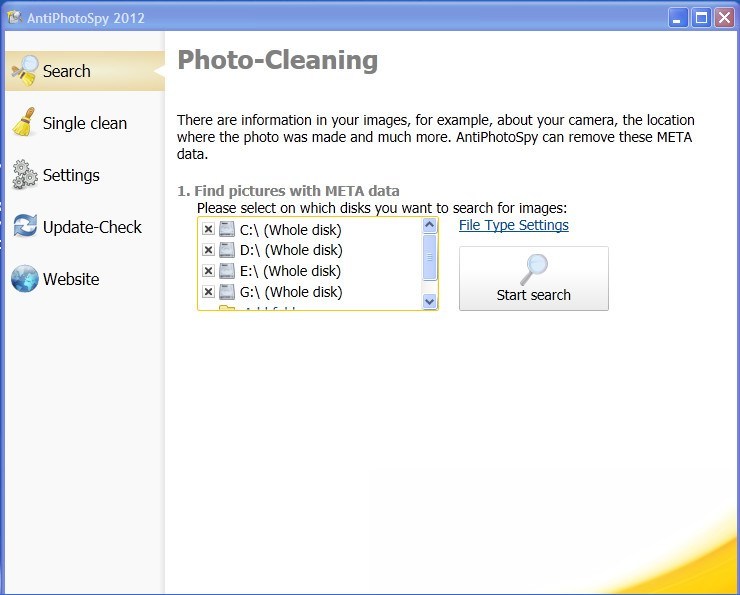Click the disk list scroll-up arrow
The height and width of the screenshot is (595, 740).
click(429, 226)
